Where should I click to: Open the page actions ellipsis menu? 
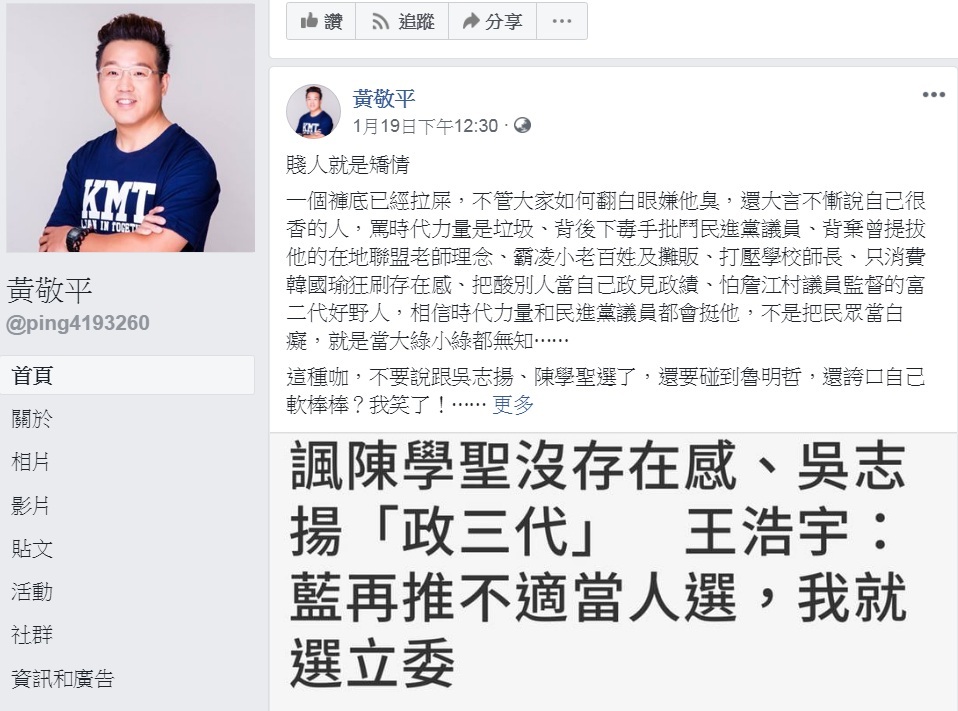(x=562, y=21)
